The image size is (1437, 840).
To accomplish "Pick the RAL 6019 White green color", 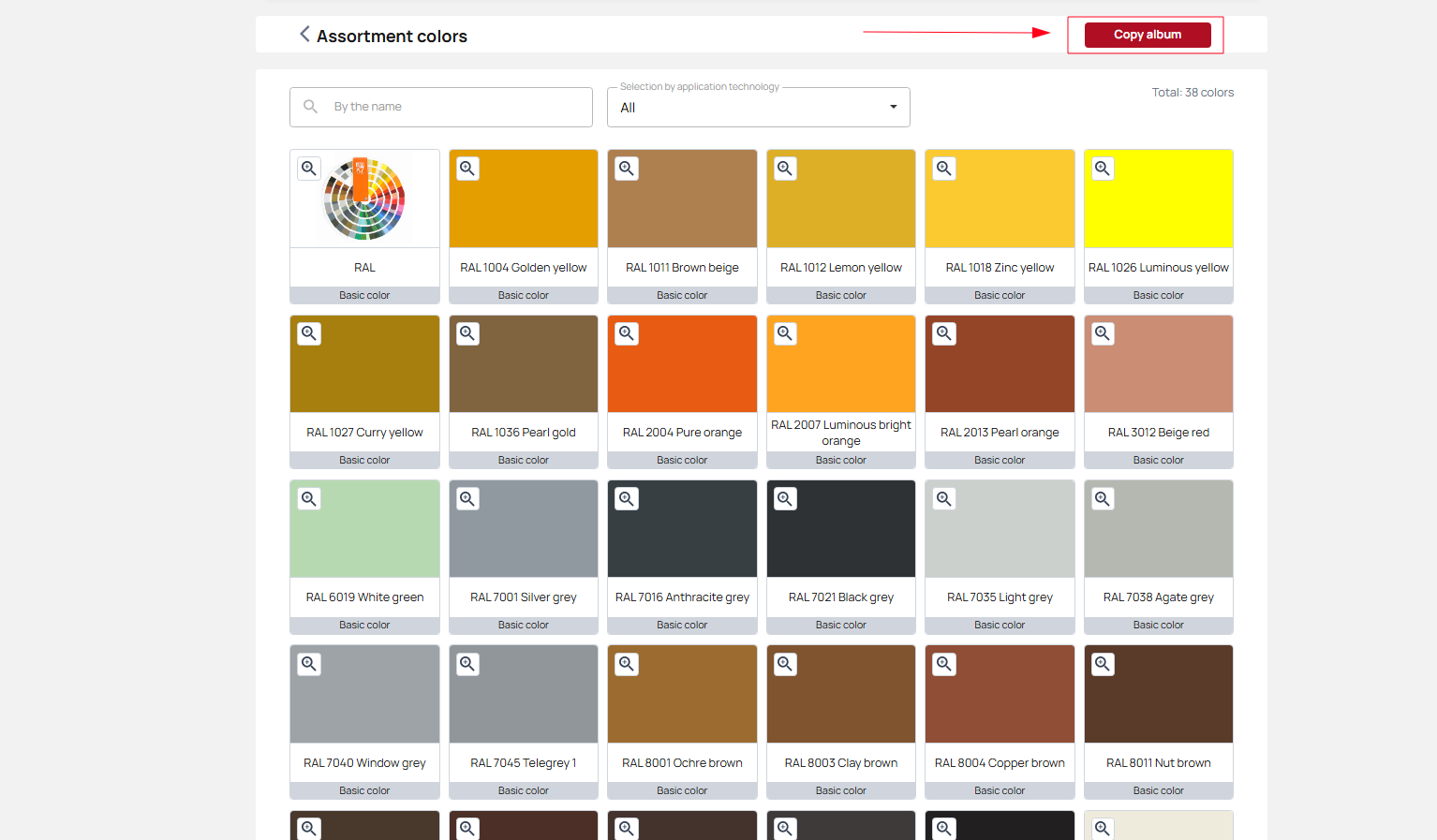I will (x=364, y=529).
